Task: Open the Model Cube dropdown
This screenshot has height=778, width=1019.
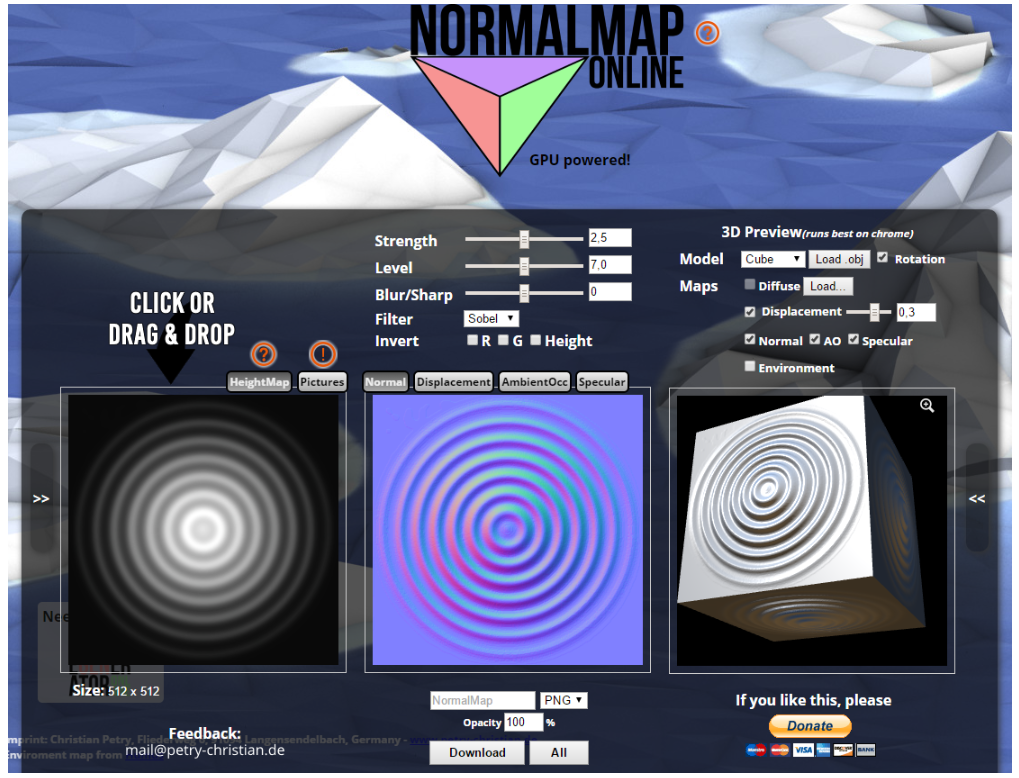Action: (x=773, y=259)
